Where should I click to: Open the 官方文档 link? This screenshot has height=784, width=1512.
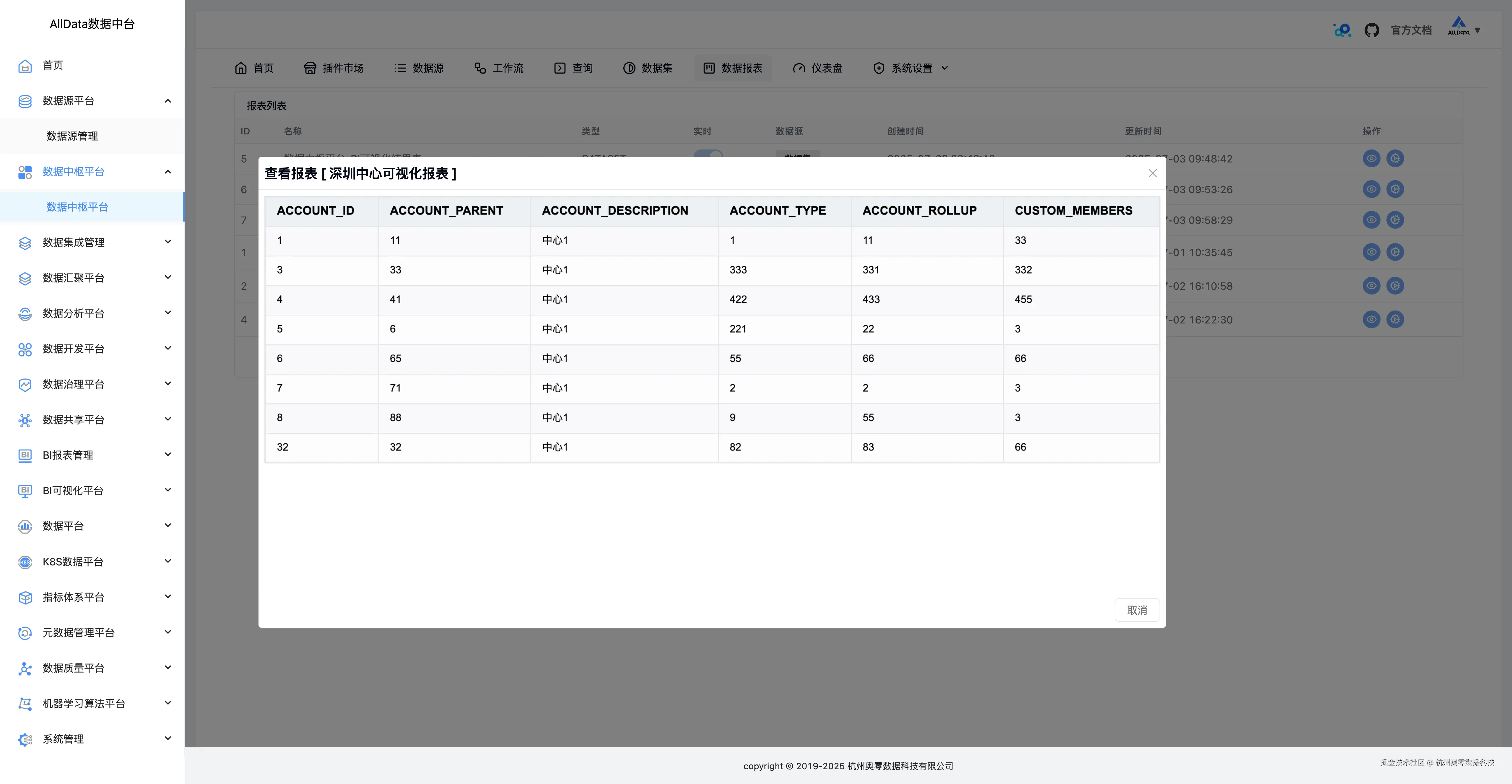pos(1411,30)
